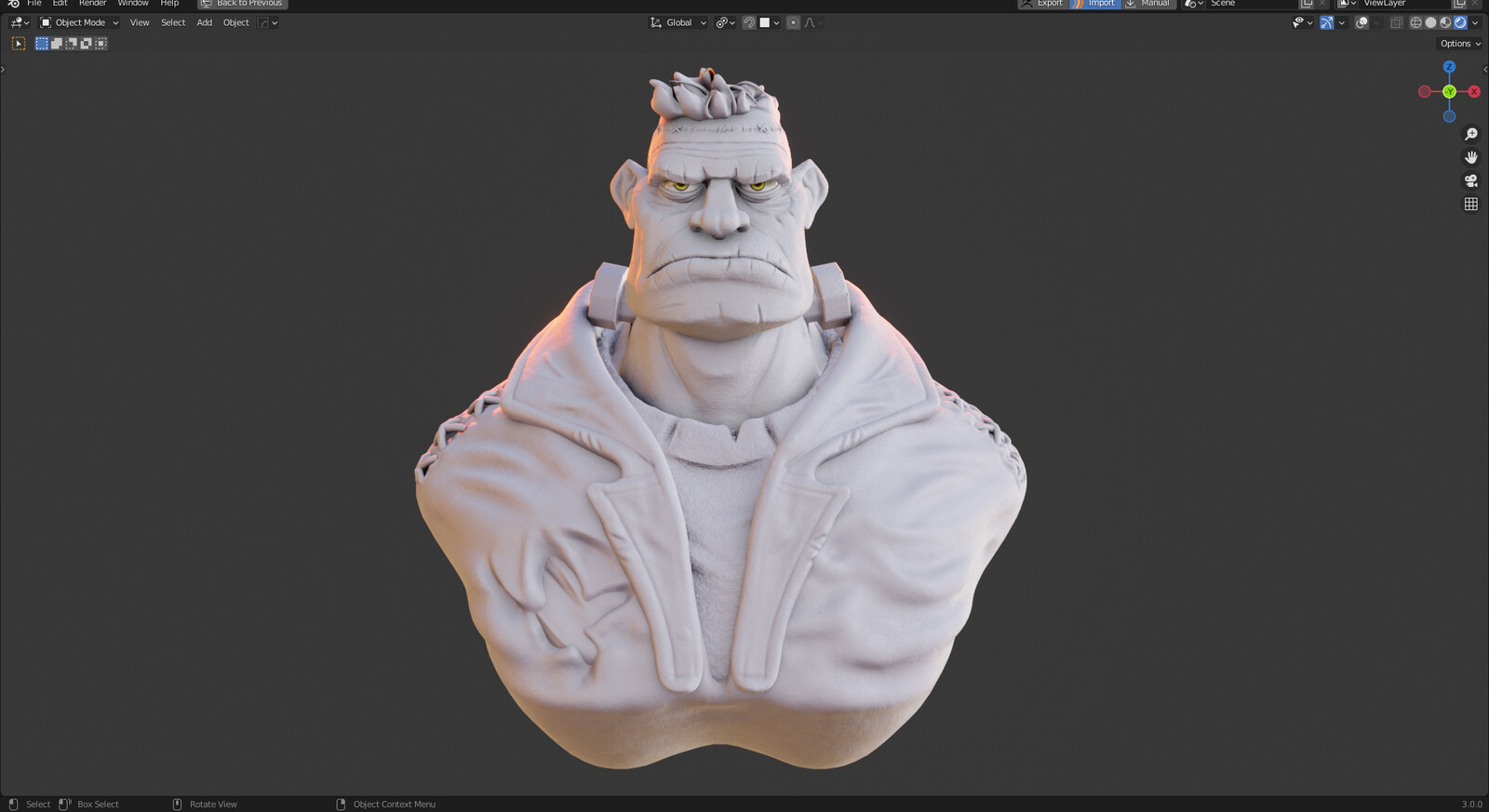The image size is (1489, 812).
Task: Open the gizmo options dropdown arrow
Action: pos(1342,22)
